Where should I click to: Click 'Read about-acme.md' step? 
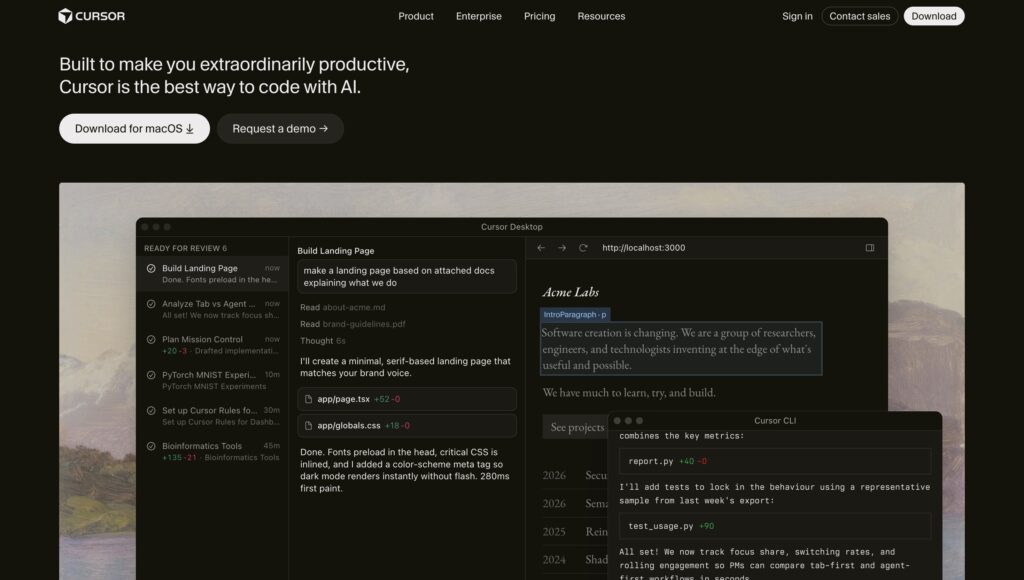point(343,308)
